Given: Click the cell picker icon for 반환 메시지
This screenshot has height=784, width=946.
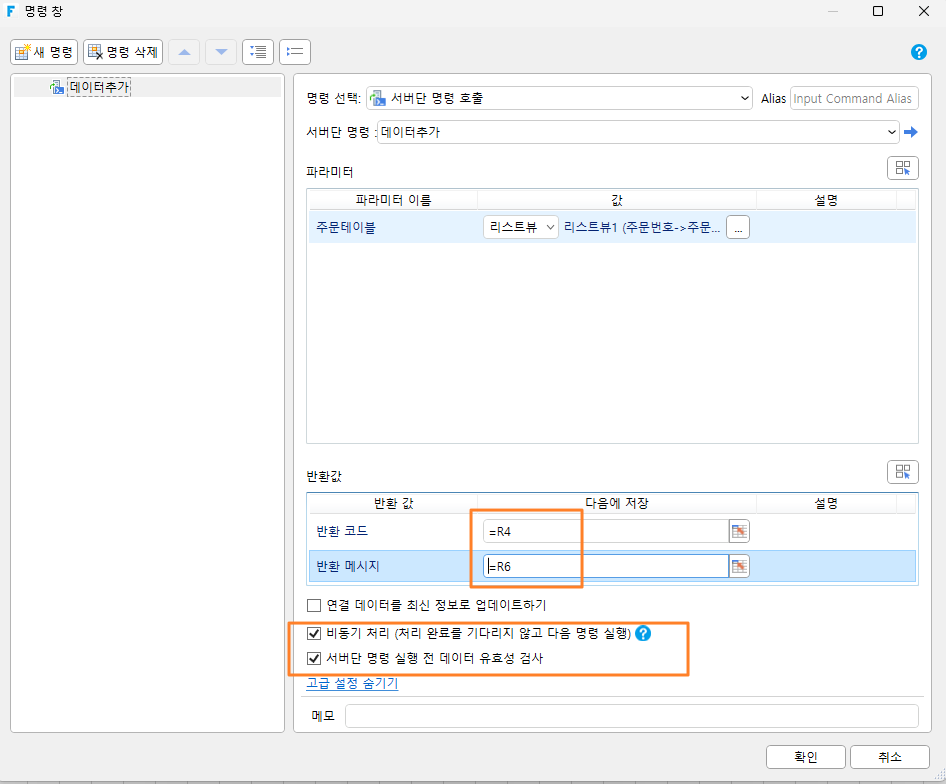Looking at the screenshot, I should click(739, 566).
